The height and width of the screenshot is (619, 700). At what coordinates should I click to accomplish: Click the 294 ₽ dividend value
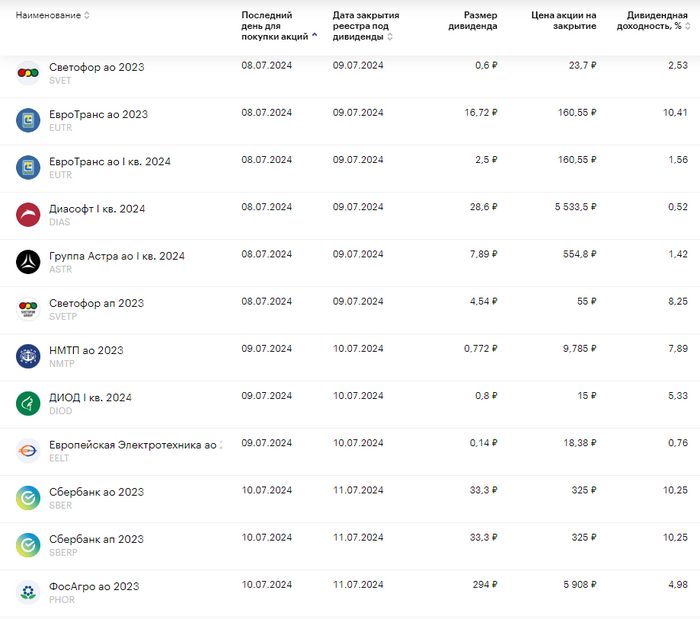(485, 585)
